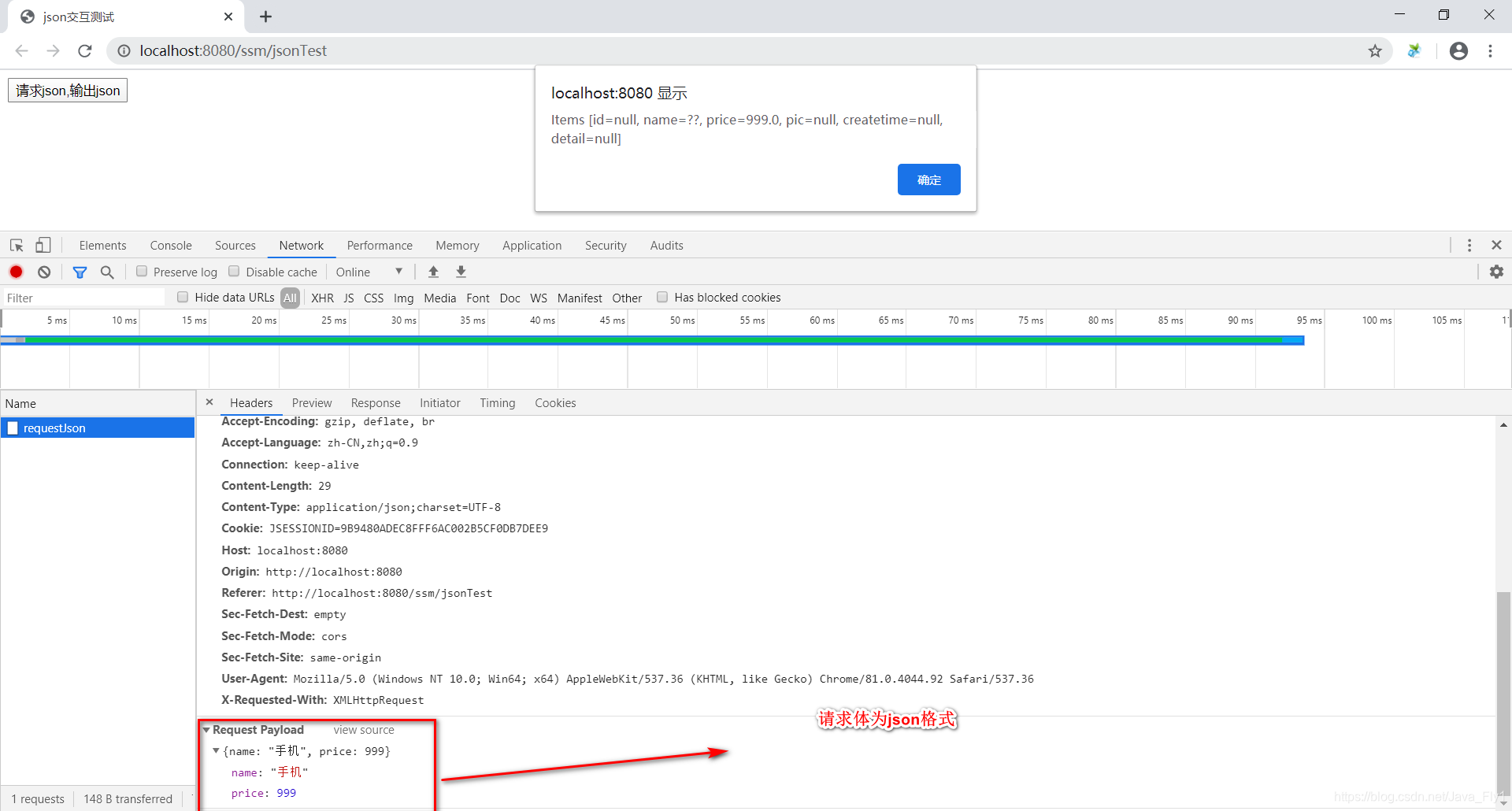The height and width of the screenshot is (811, 1512).
Task: Open the Audits tab
Action: [667, 246]
